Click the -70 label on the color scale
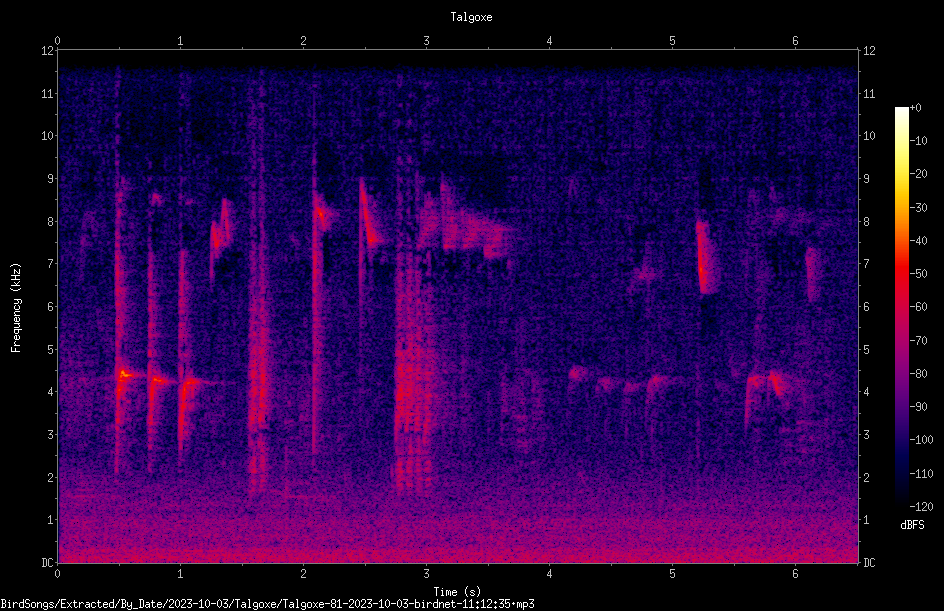Screen dimensions: 944x611 click(x=918, y=341)
